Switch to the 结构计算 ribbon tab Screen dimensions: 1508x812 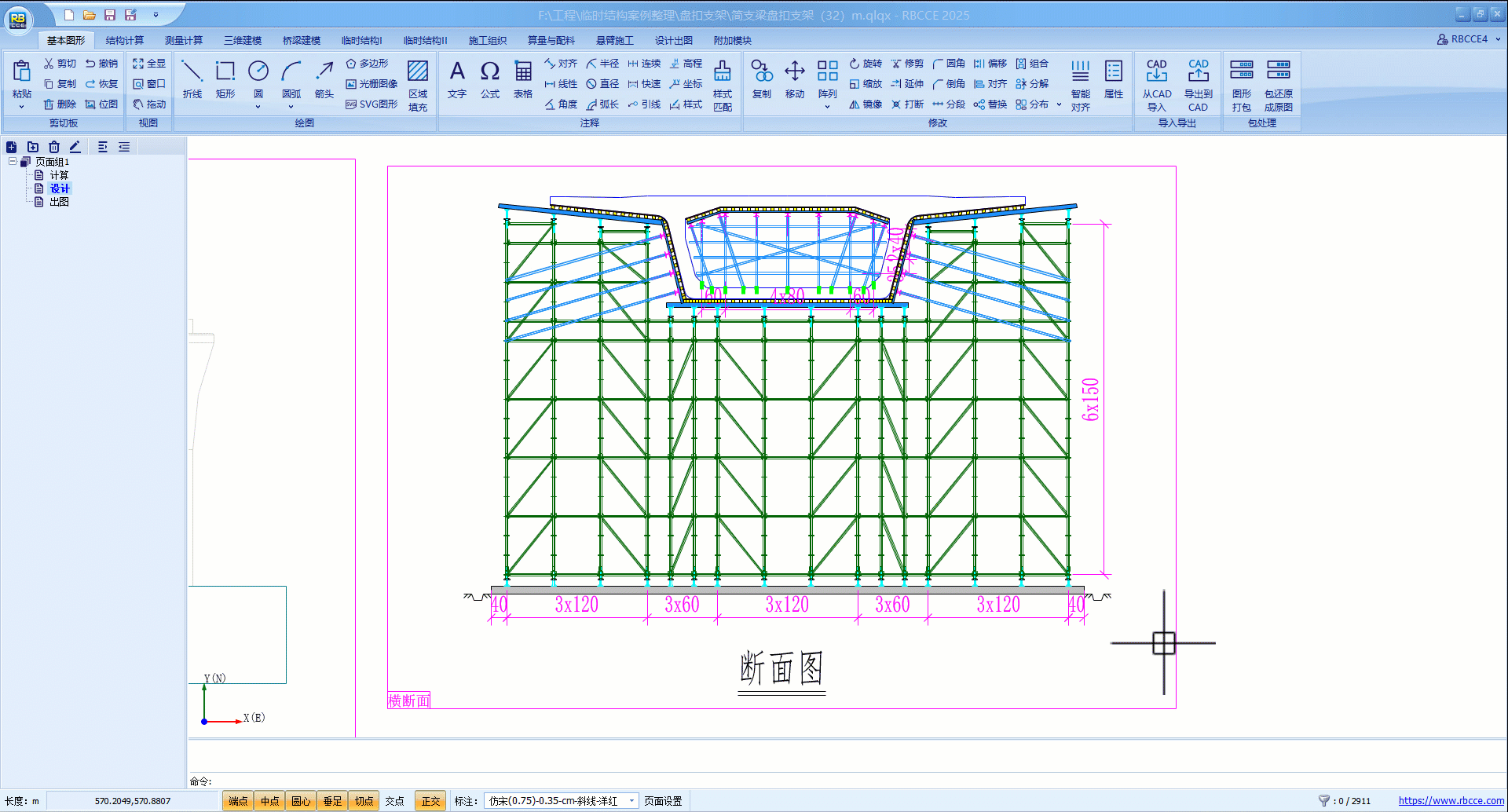(x=125, y=41)
